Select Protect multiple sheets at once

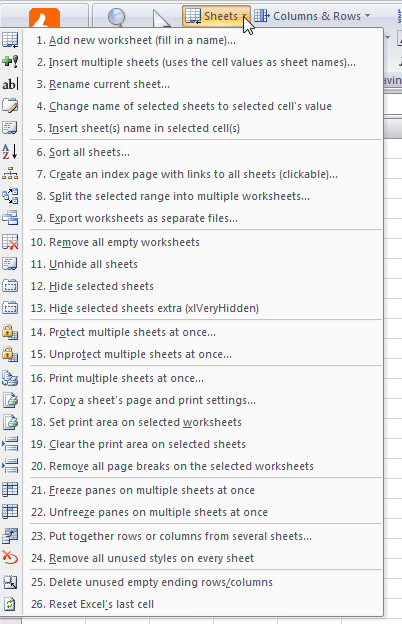(x=203, y=332)
